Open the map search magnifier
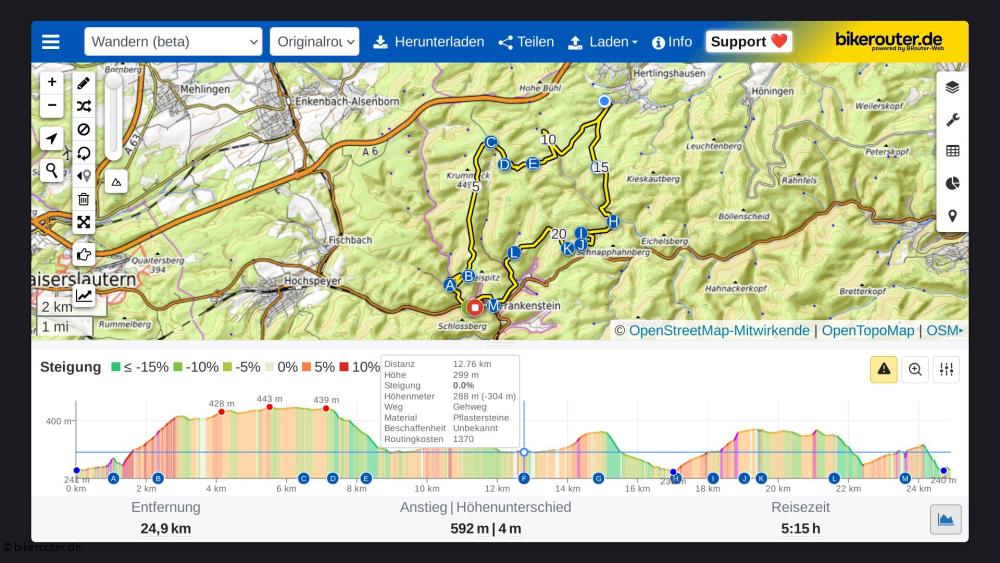1000x563 pixels. pos(52,171)
